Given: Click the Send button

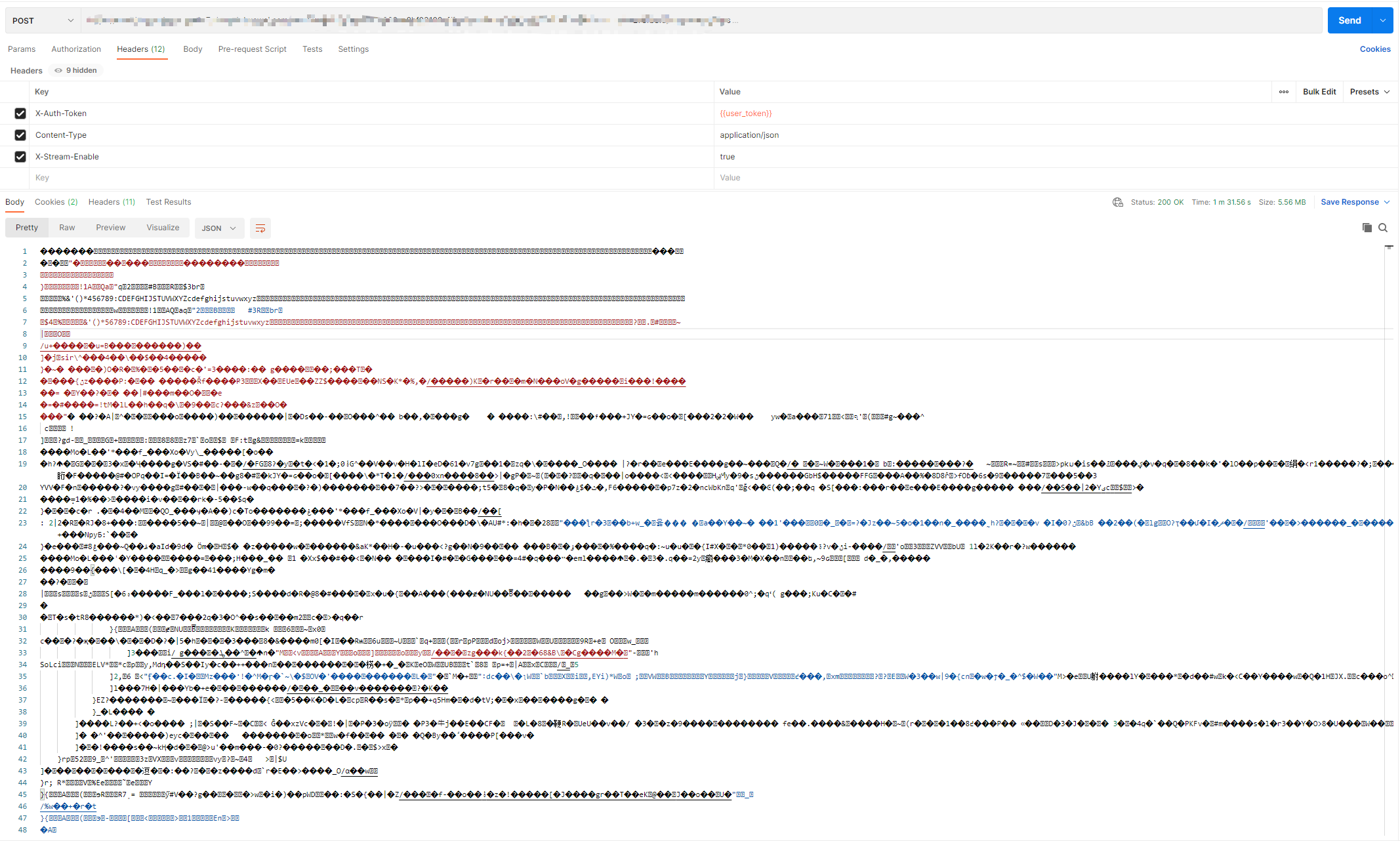Looking at the screenshot, I should point(1349,21).
